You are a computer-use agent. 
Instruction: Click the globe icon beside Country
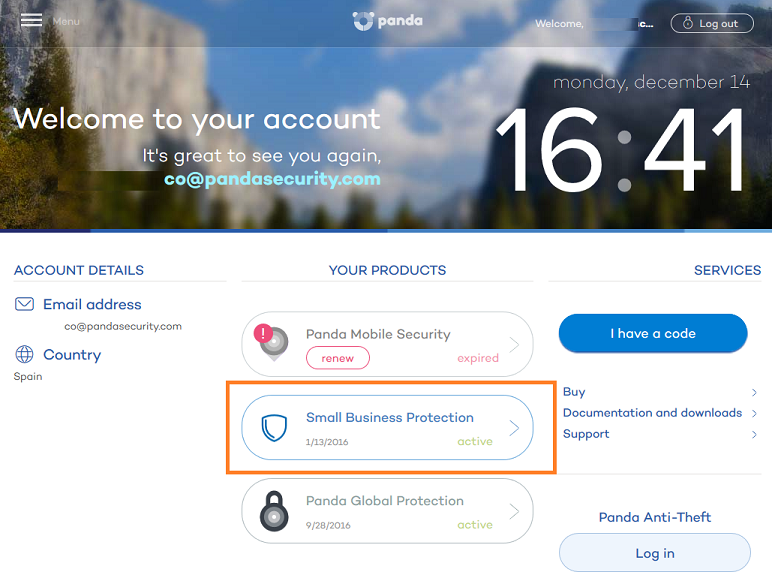coord(24,354)
